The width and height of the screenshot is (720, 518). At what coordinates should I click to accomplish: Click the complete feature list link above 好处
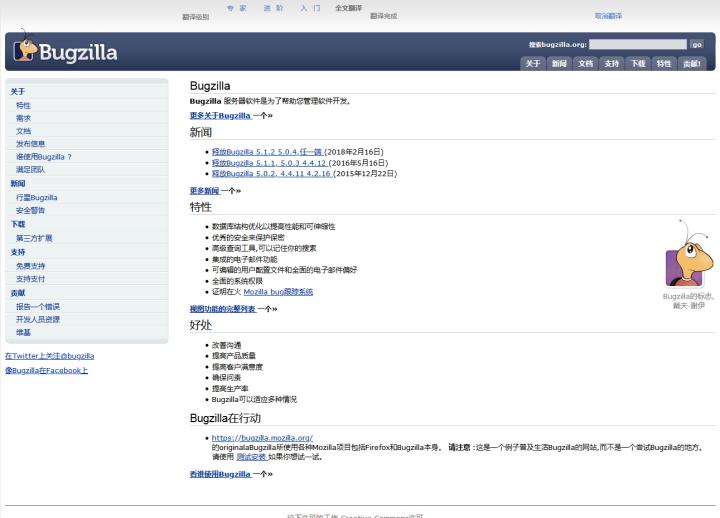click(x=223, y=309)
